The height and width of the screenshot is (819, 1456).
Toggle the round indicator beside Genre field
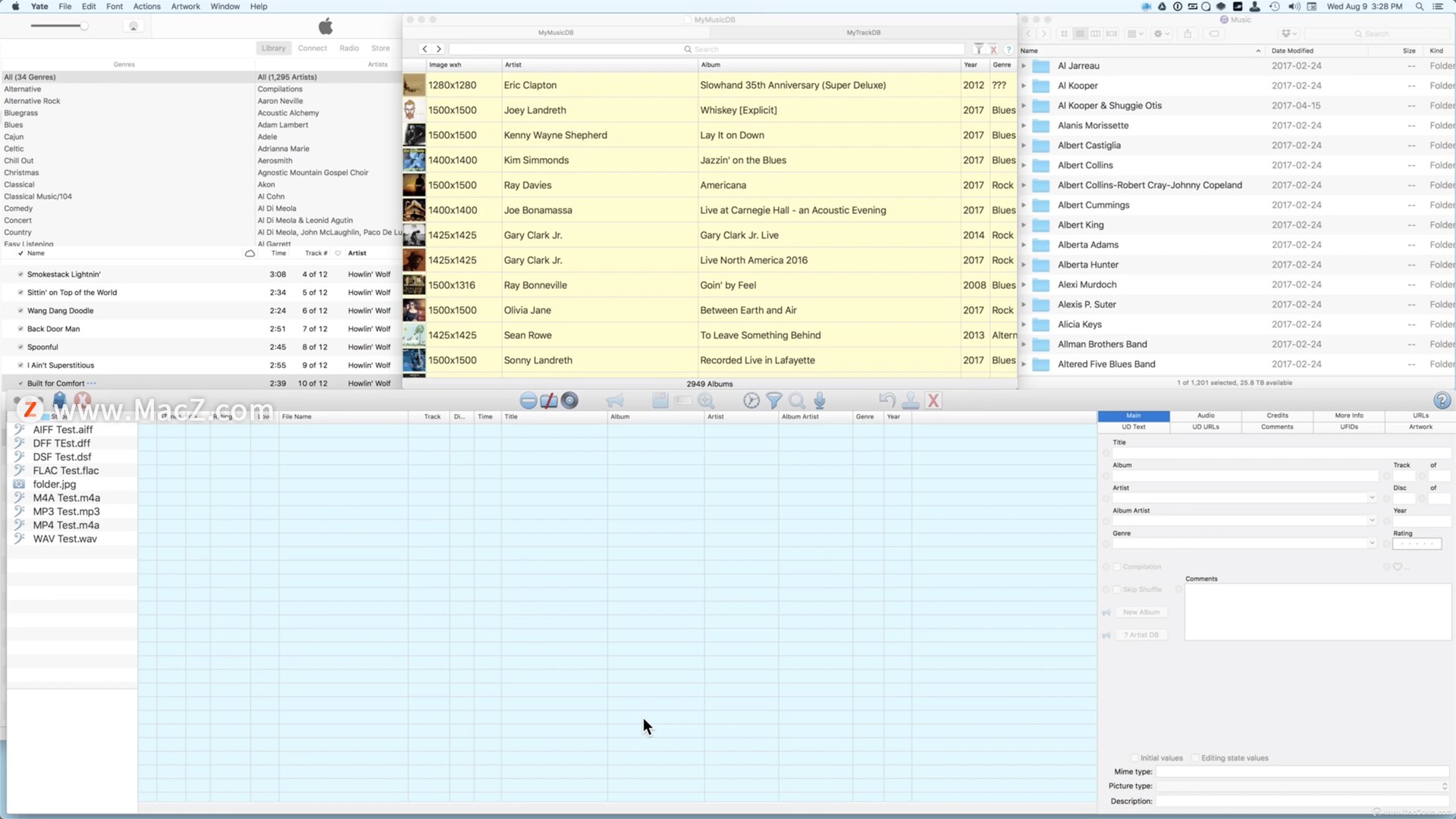1106,544
